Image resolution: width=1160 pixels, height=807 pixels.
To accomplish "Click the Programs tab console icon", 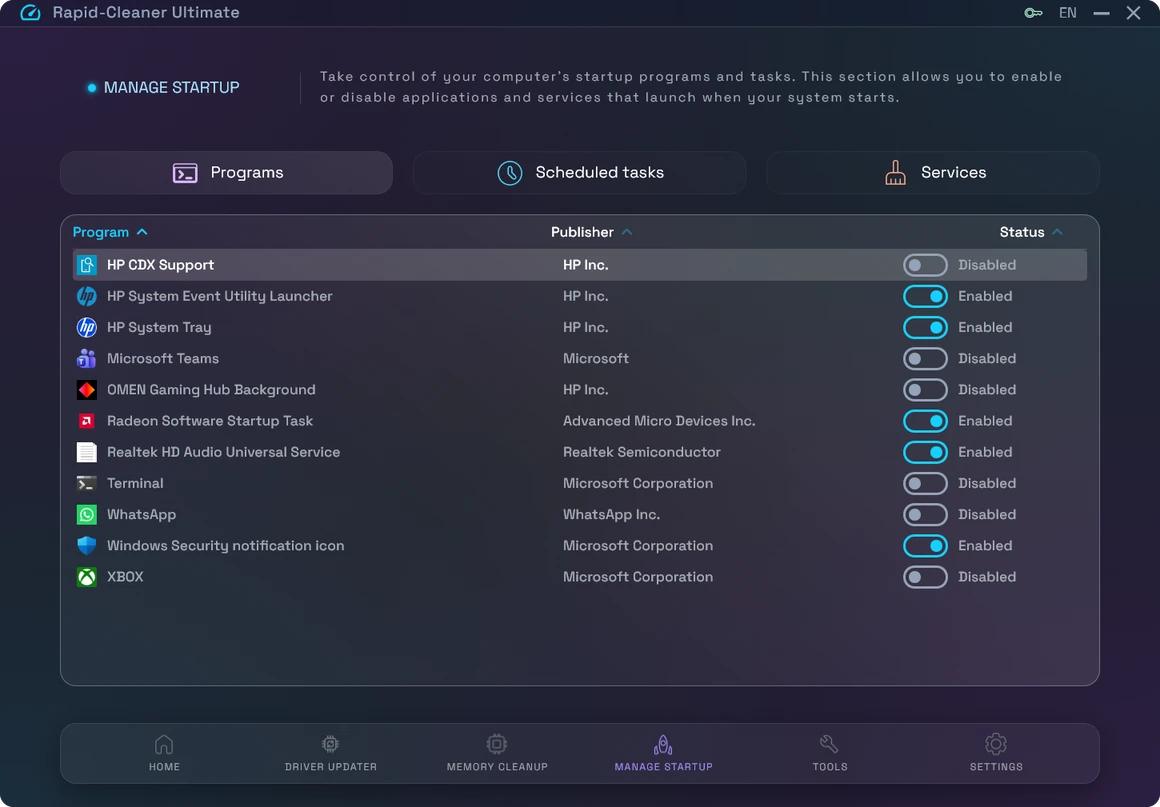I will pyautogui.click(x=185, y=172).
